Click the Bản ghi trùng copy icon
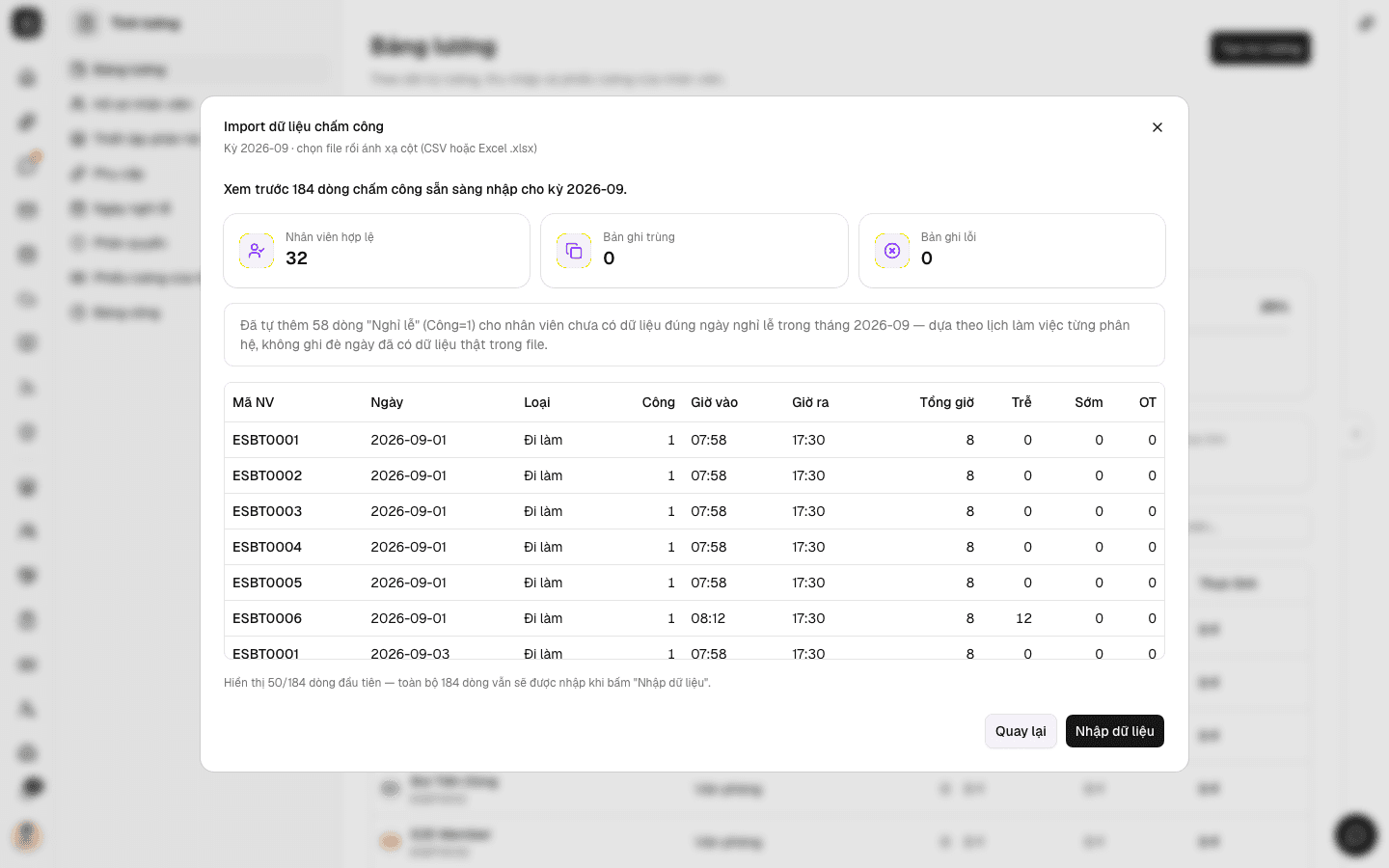The image size is (1389, 868). click(x=574, y=251)
